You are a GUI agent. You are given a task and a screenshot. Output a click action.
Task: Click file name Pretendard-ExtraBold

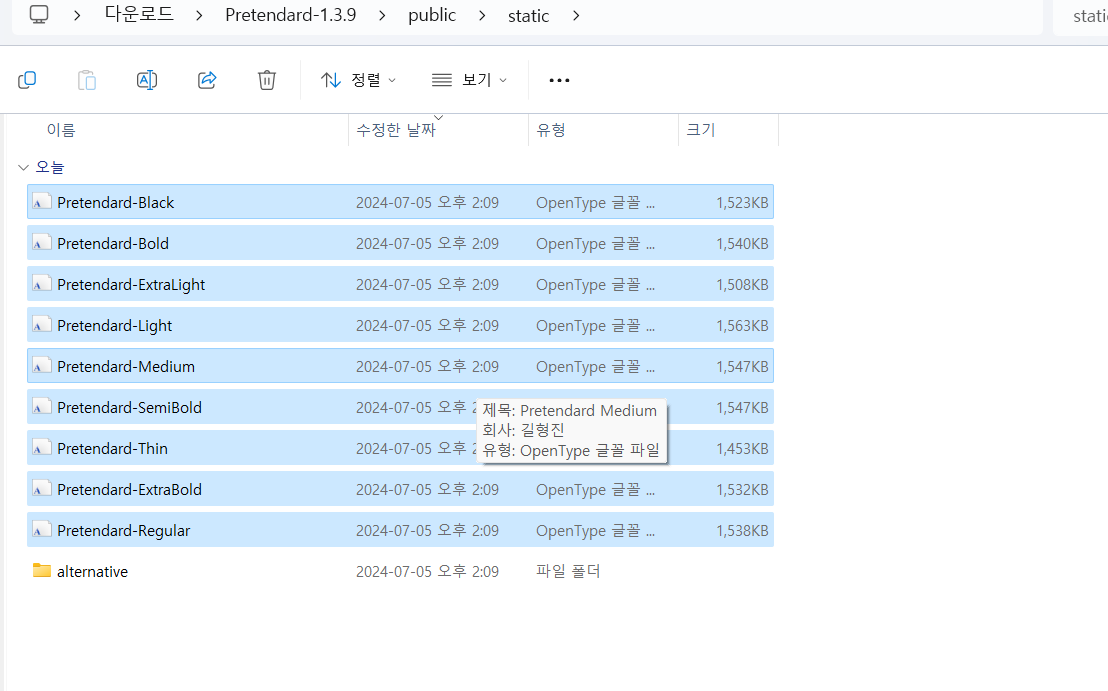tap(129, 490)
